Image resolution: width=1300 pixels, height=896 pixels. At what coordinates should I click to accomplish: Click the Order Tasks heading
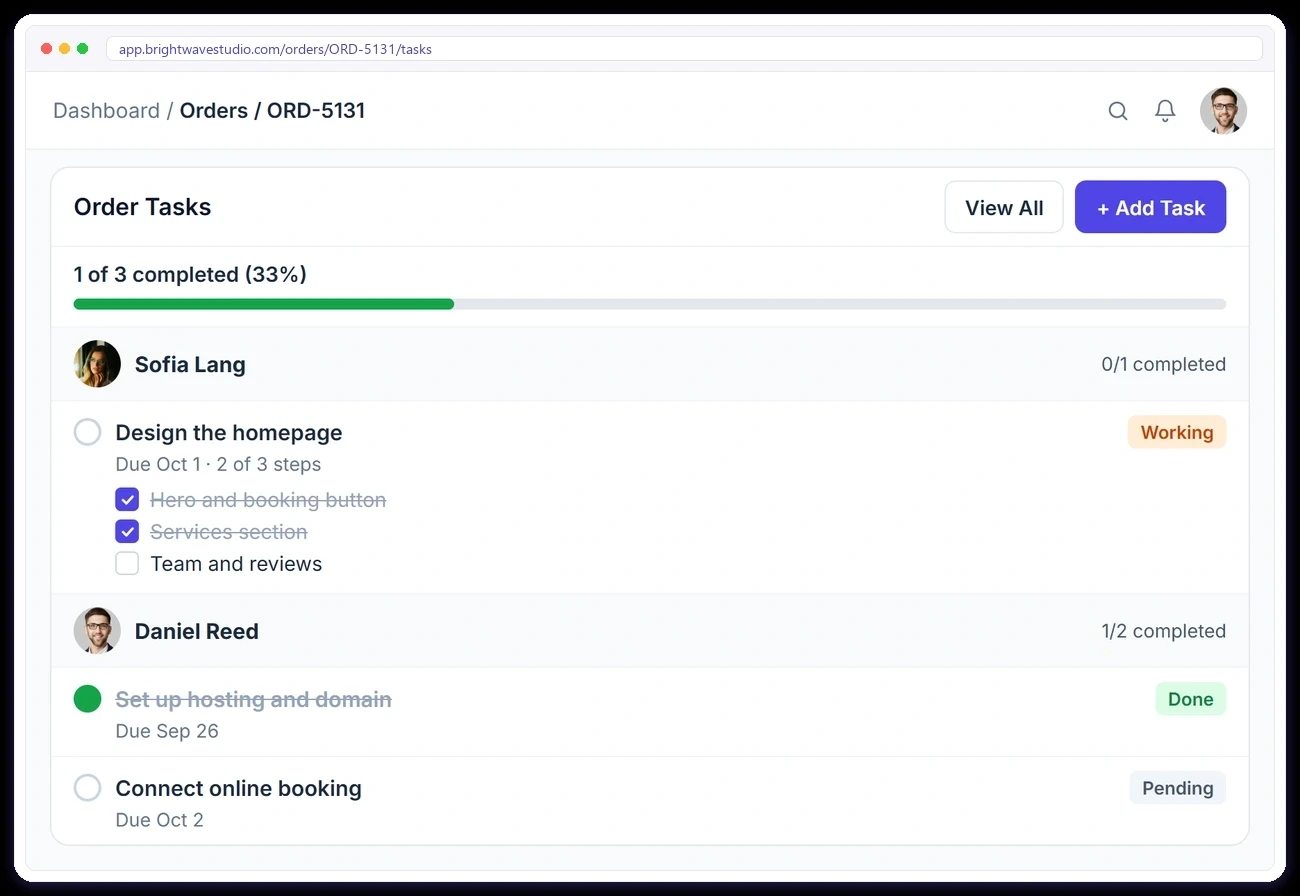click(143, 207)
